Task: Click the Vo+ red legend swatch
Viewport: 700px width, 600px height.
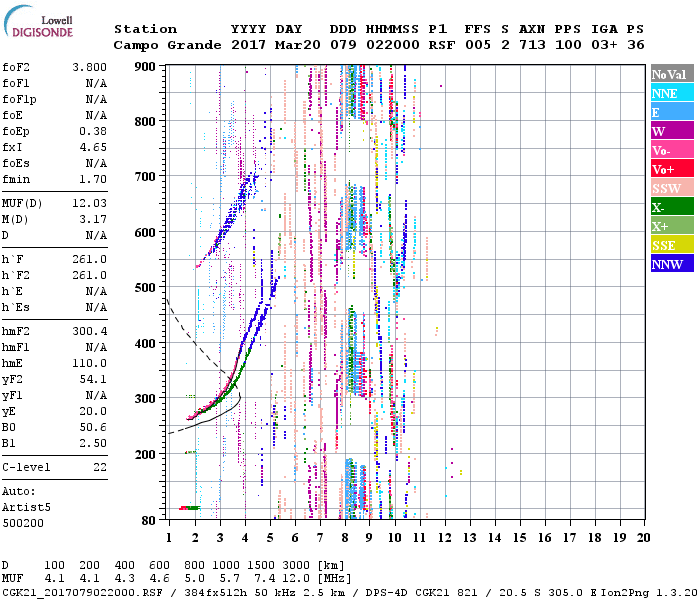Action: click(672, 169)
